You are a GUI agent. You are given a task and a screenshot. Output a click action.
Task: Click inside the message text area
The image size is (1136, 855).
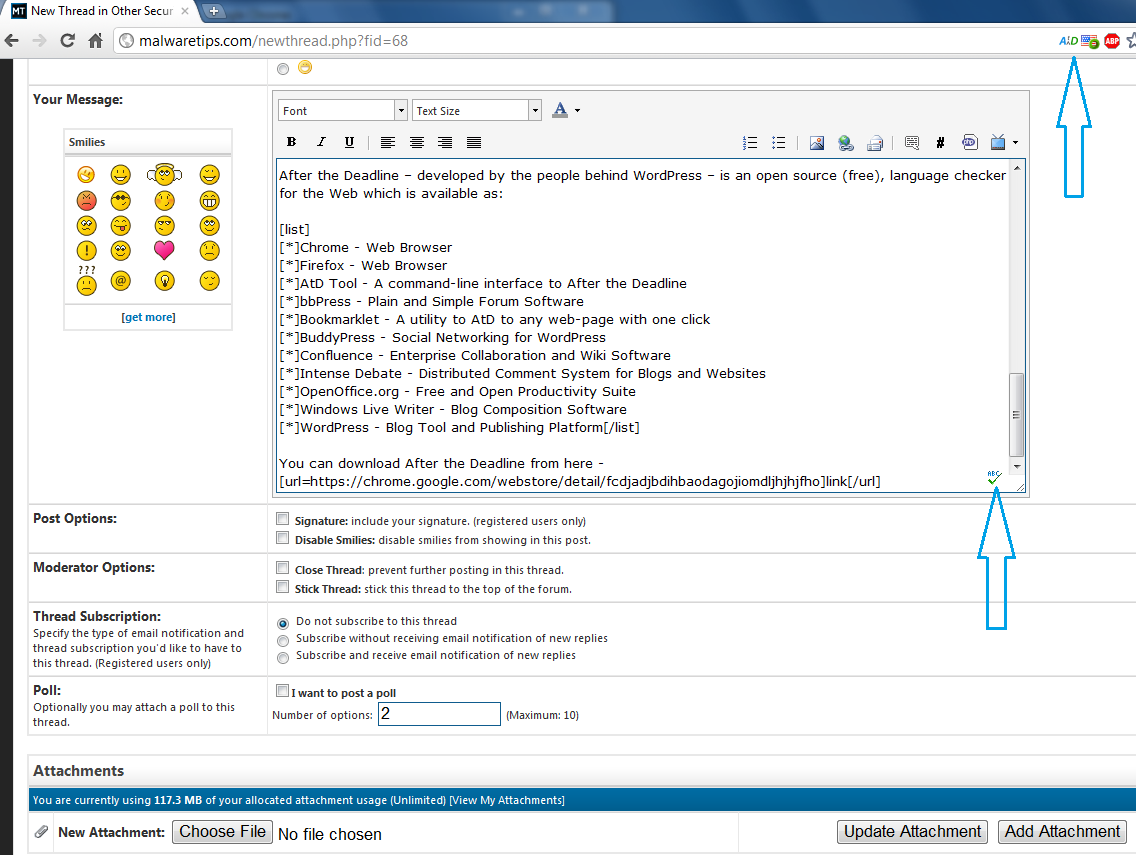[x=643, y=325]
